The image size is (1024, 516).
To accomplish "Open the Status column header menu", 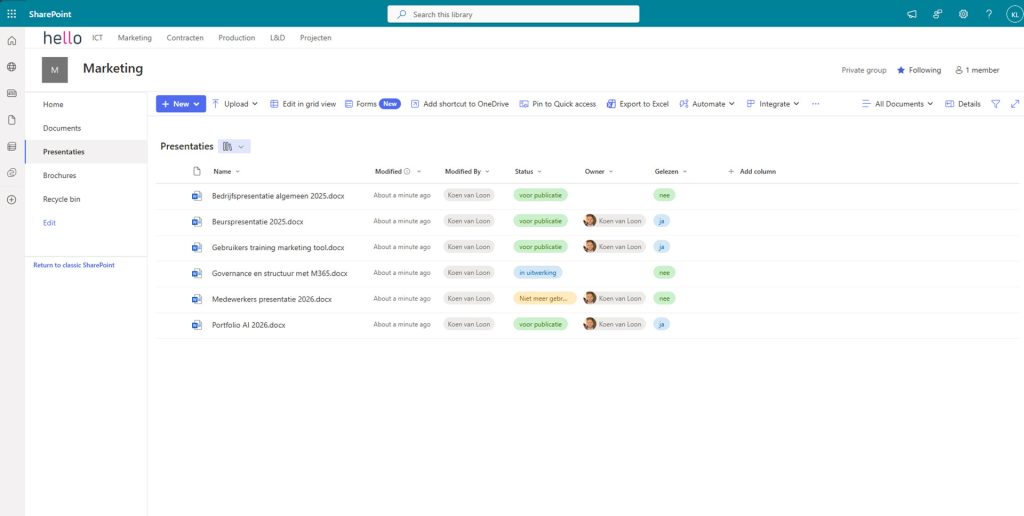I will coord(528,171).
